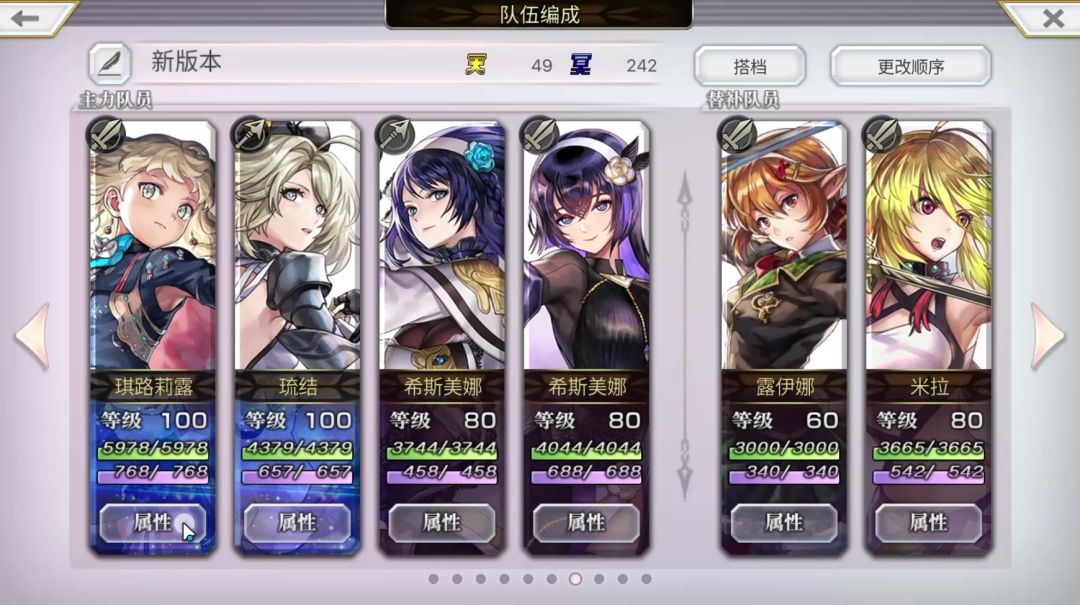This screenshot has height=605, width=1080.
Task: Click the bow weapon icon on 琉结
Action: (x=251, y=135)
